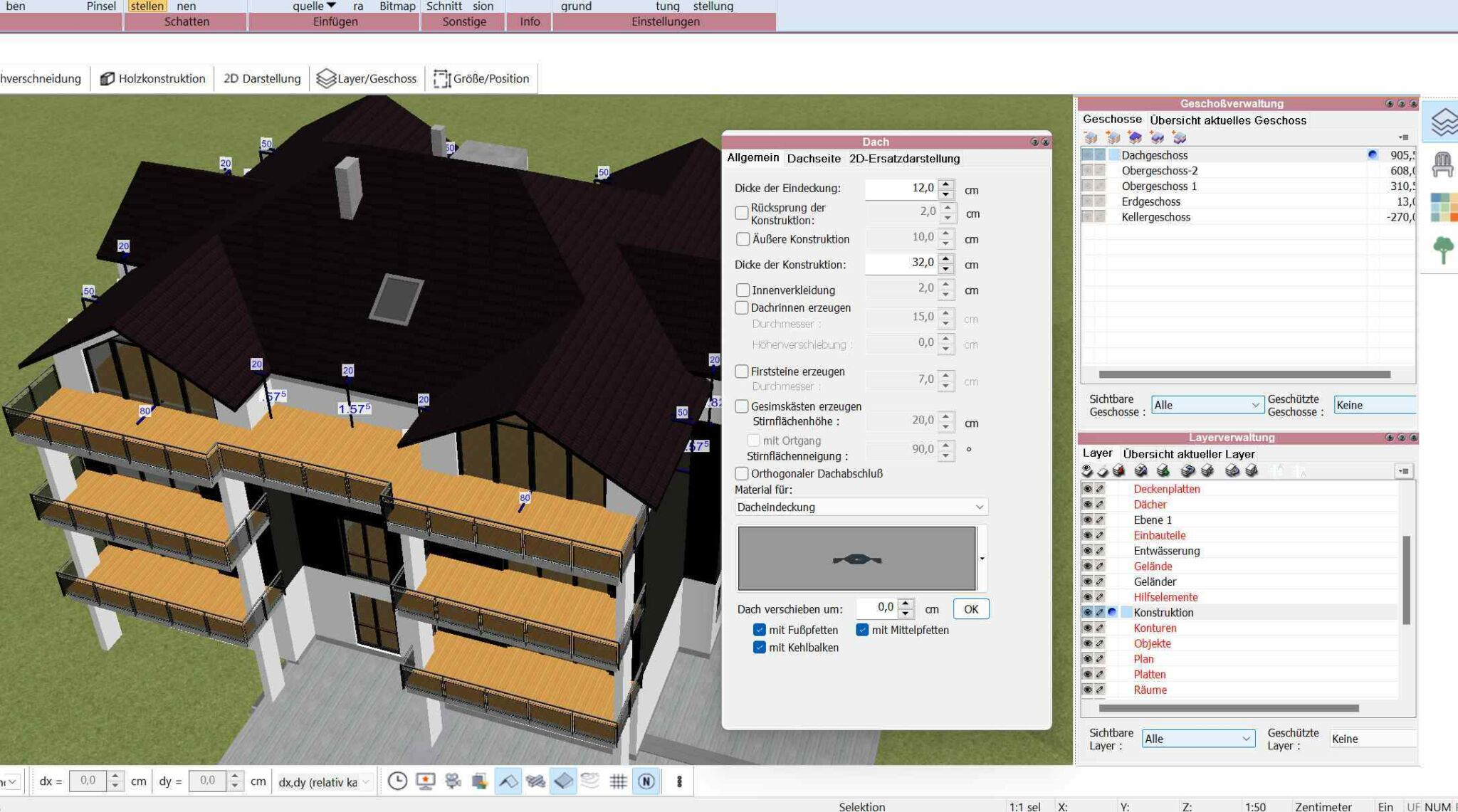Enable Dachrinnen erzeugen checkbox

(742, 307)
